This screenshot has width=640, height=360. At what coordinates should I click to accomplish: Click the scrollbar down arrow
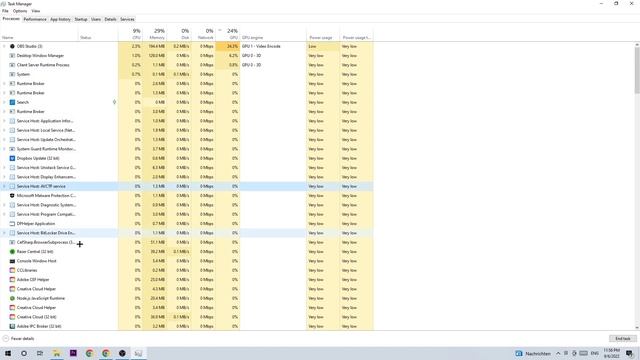click(x=637, y=327)
